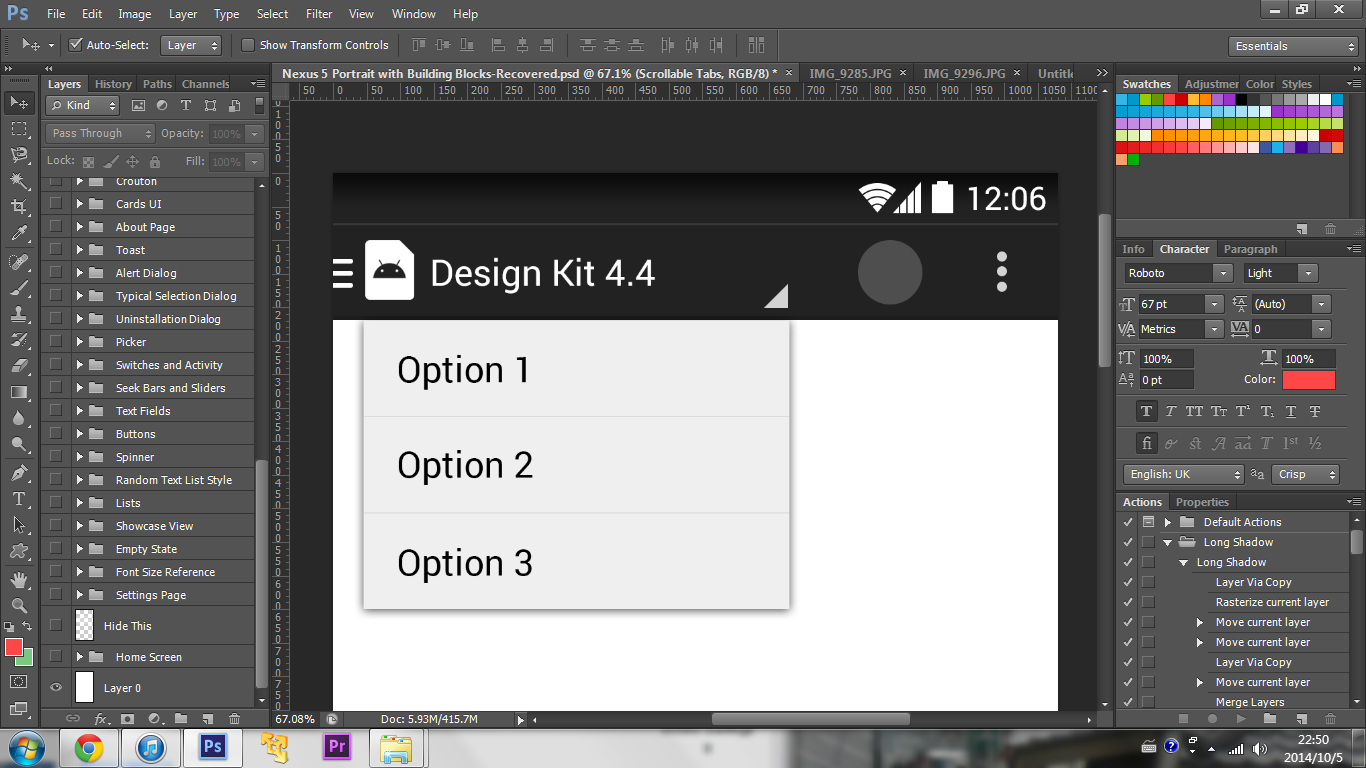Click the green background color swatch
1366x768 pixels.
[27, 659]
